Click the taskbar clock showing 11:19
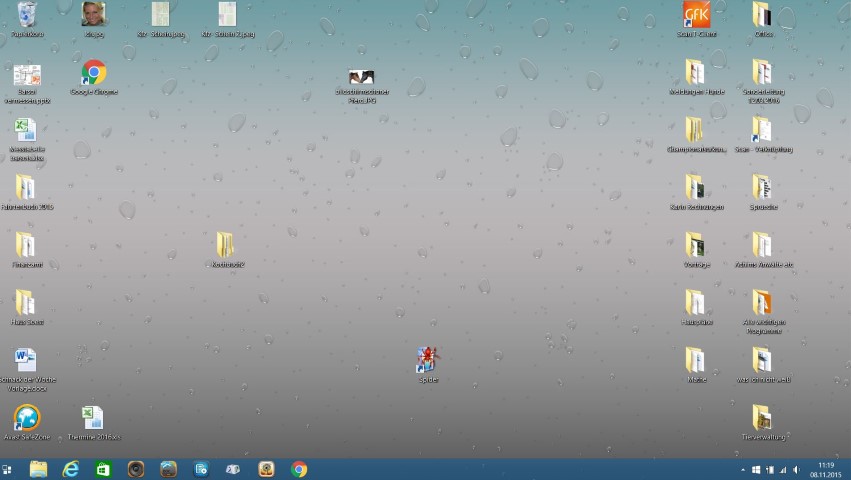This screenshot has width=851, height=480. [x=826, y=469]
